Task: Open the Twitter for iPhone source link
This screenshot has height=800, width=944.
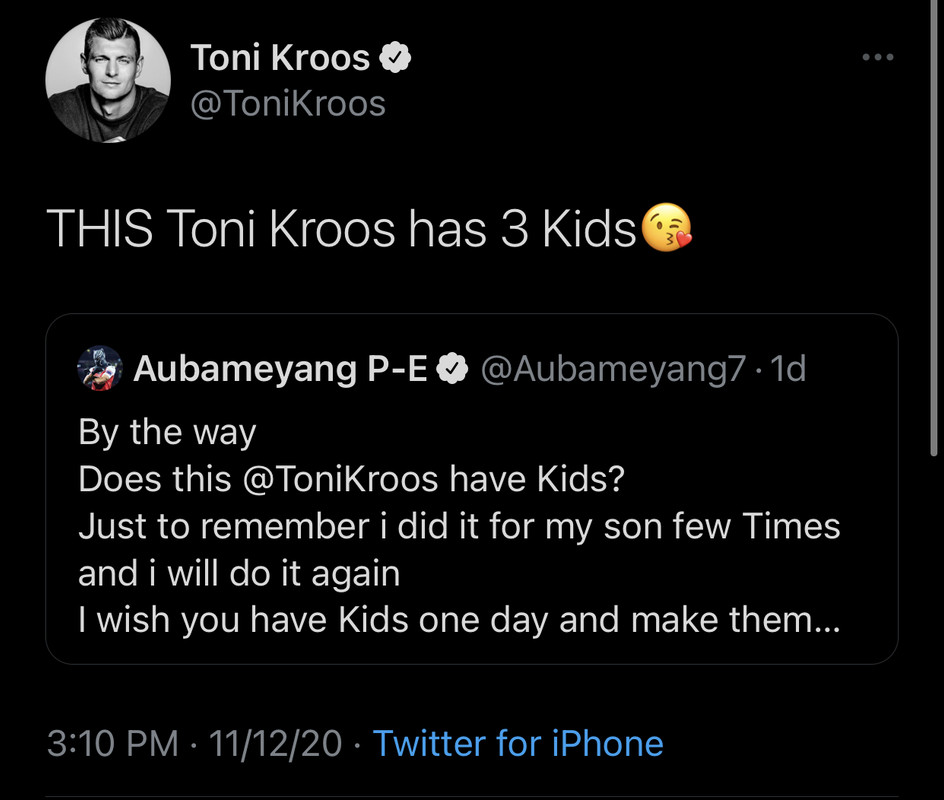Action: point(517,744)
